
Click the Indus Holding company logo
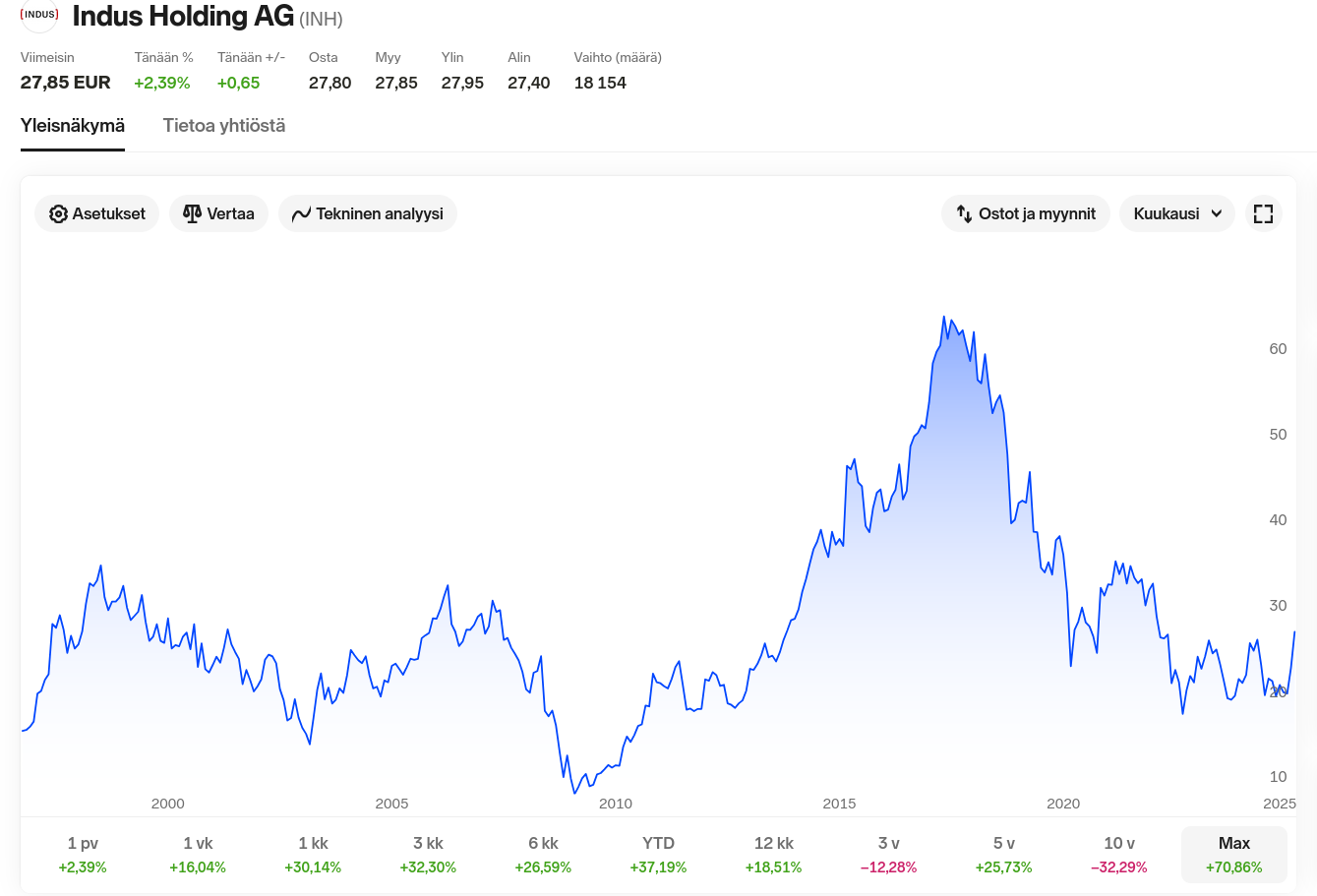tap(39, 16)
